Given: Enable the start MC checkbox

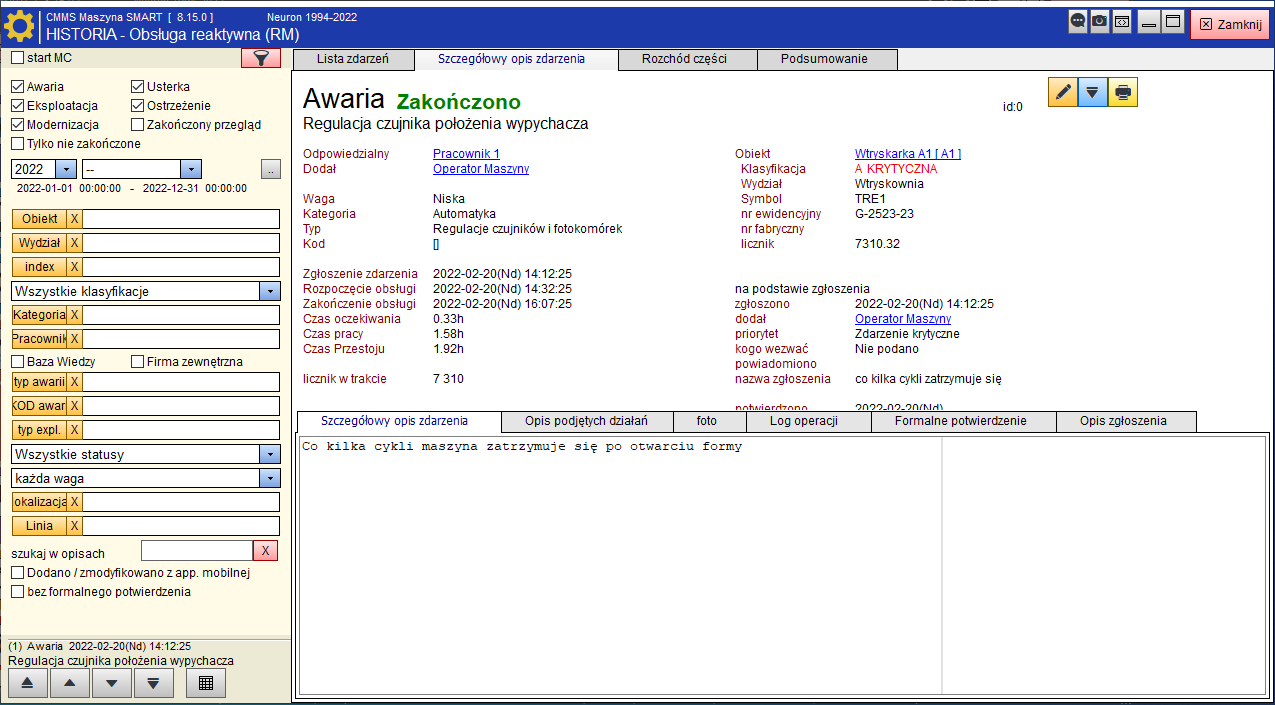Looking at the screenshot, I should click(18, 58).
